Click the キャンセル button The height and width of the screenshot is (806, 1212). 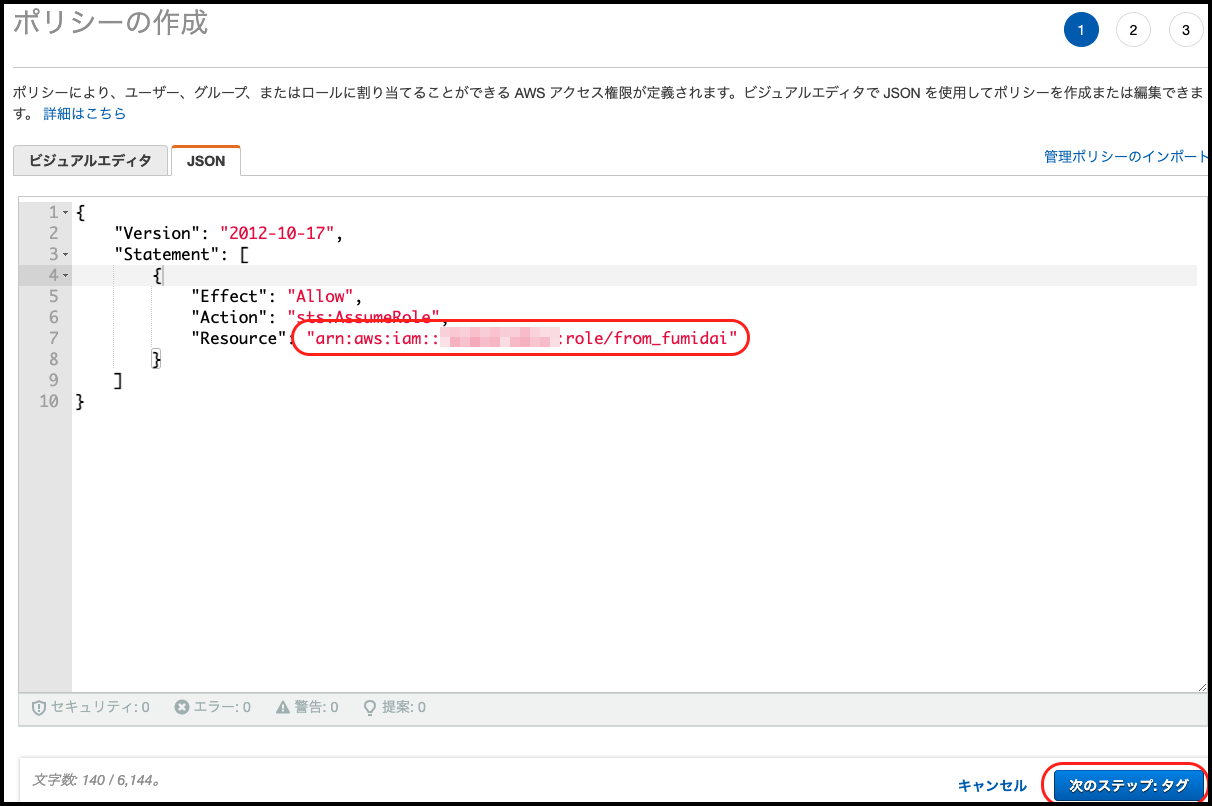992,786
